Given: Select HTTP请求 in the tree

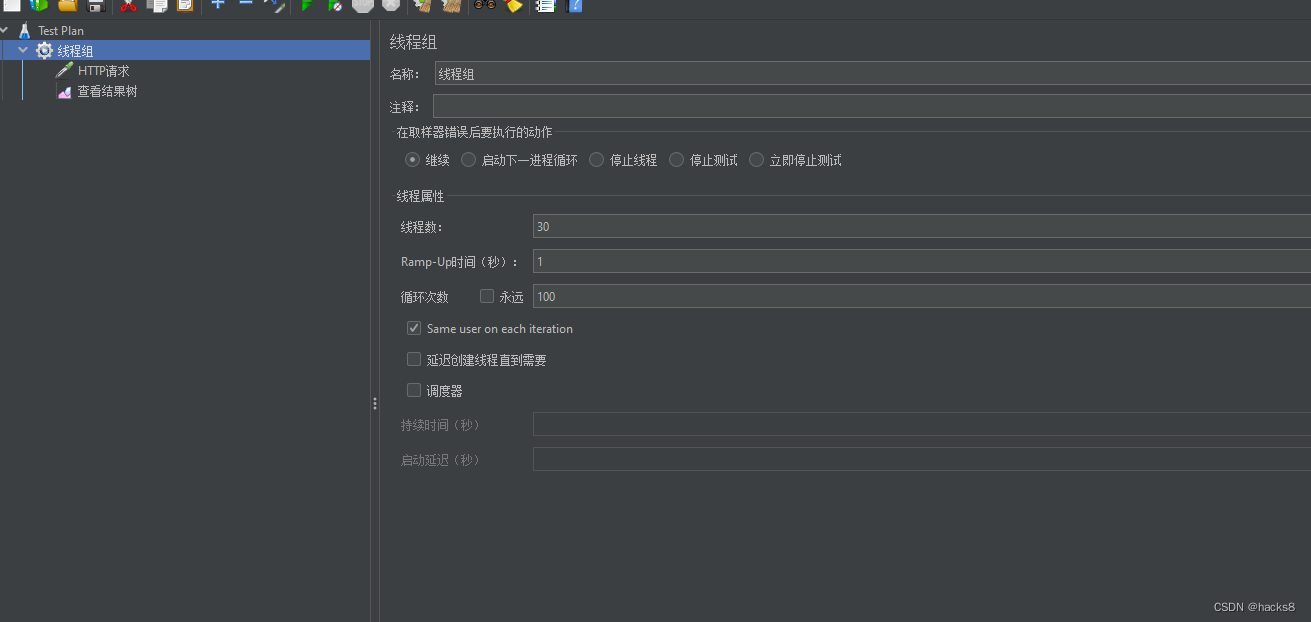Looking at the screenshot, I should pyautogui.click(x=104, y=71).
